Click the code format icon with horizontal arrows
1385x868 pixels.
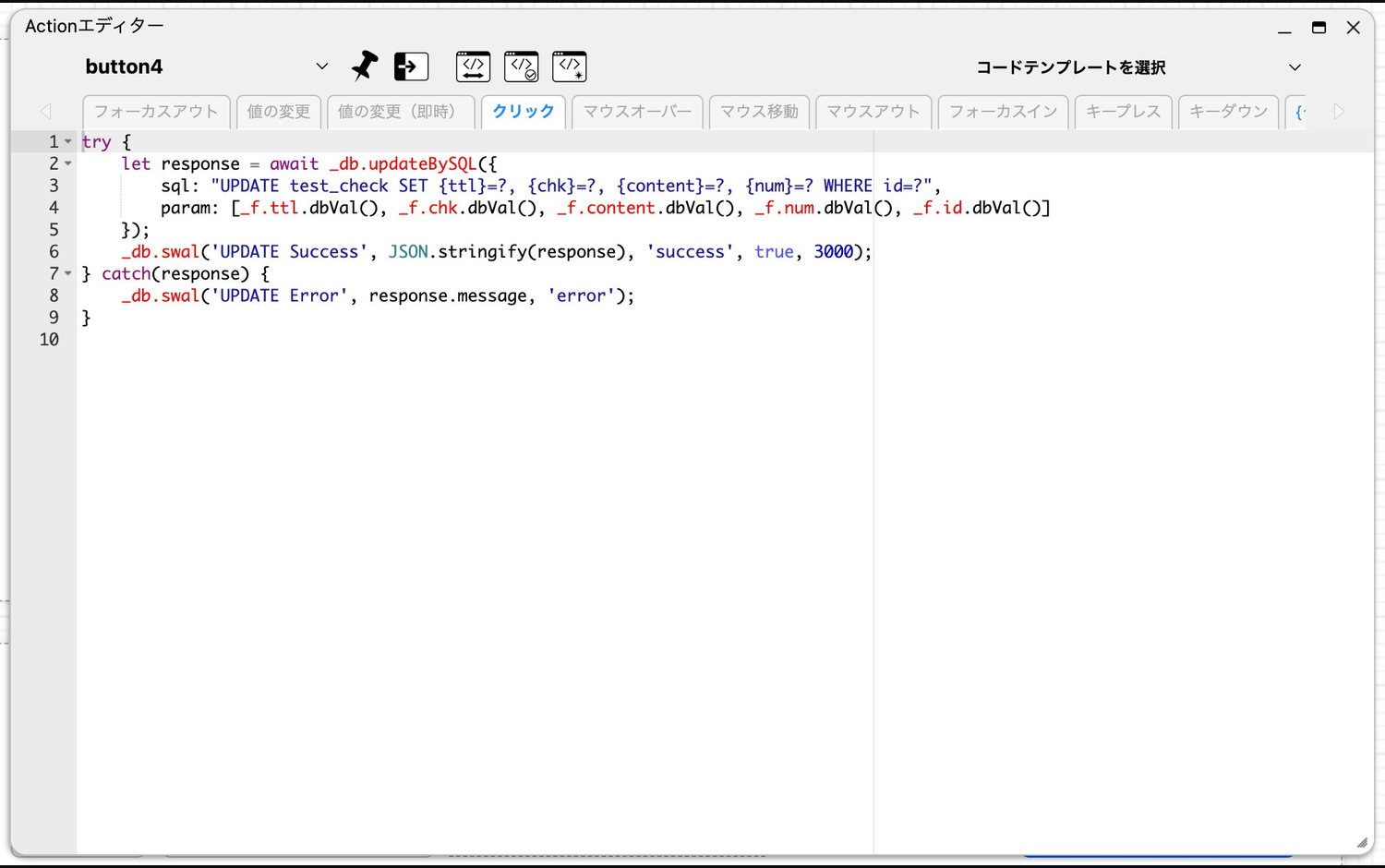[x=474, y=66]
